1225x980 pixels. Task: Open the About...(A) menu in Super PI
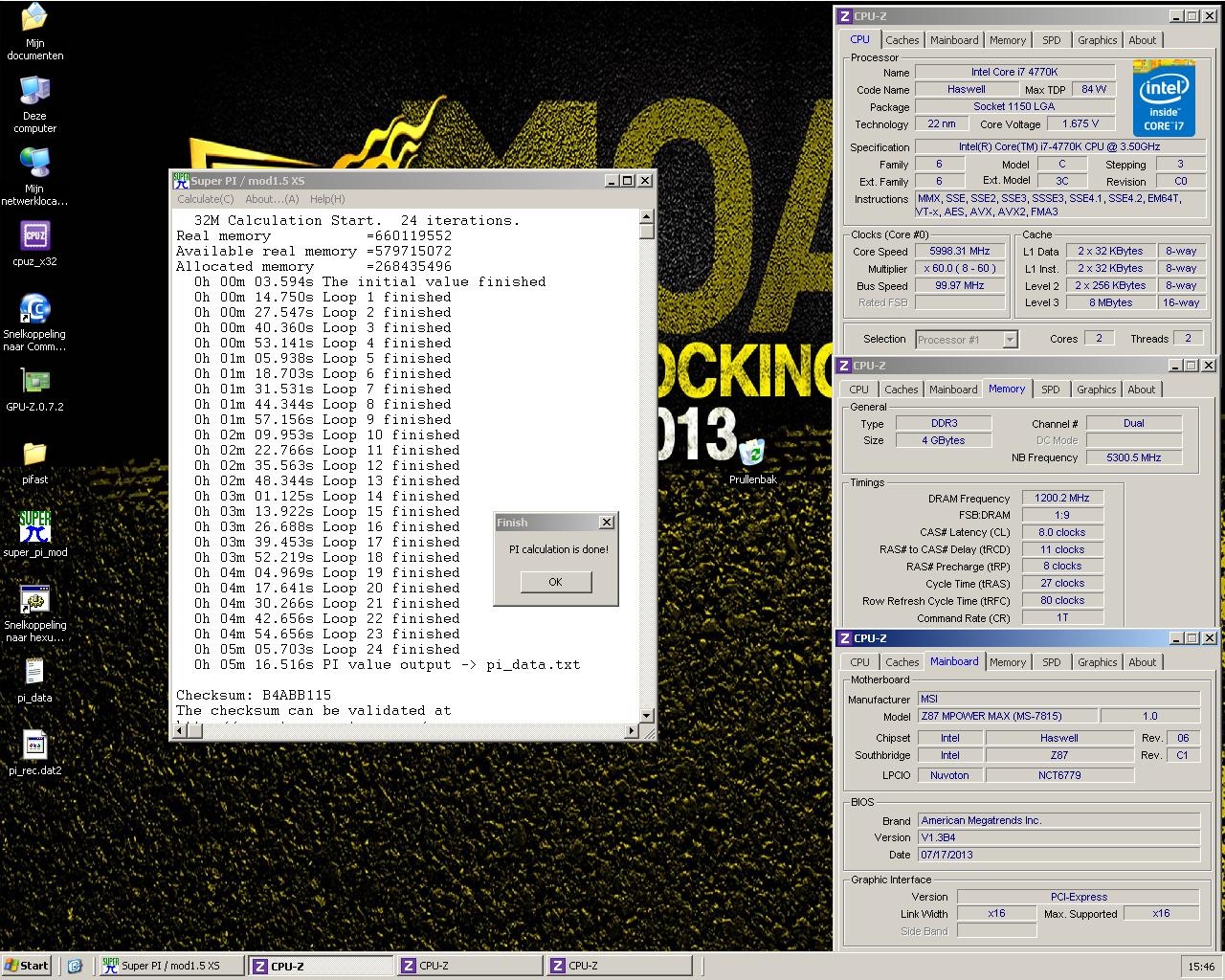coord(272,199)
